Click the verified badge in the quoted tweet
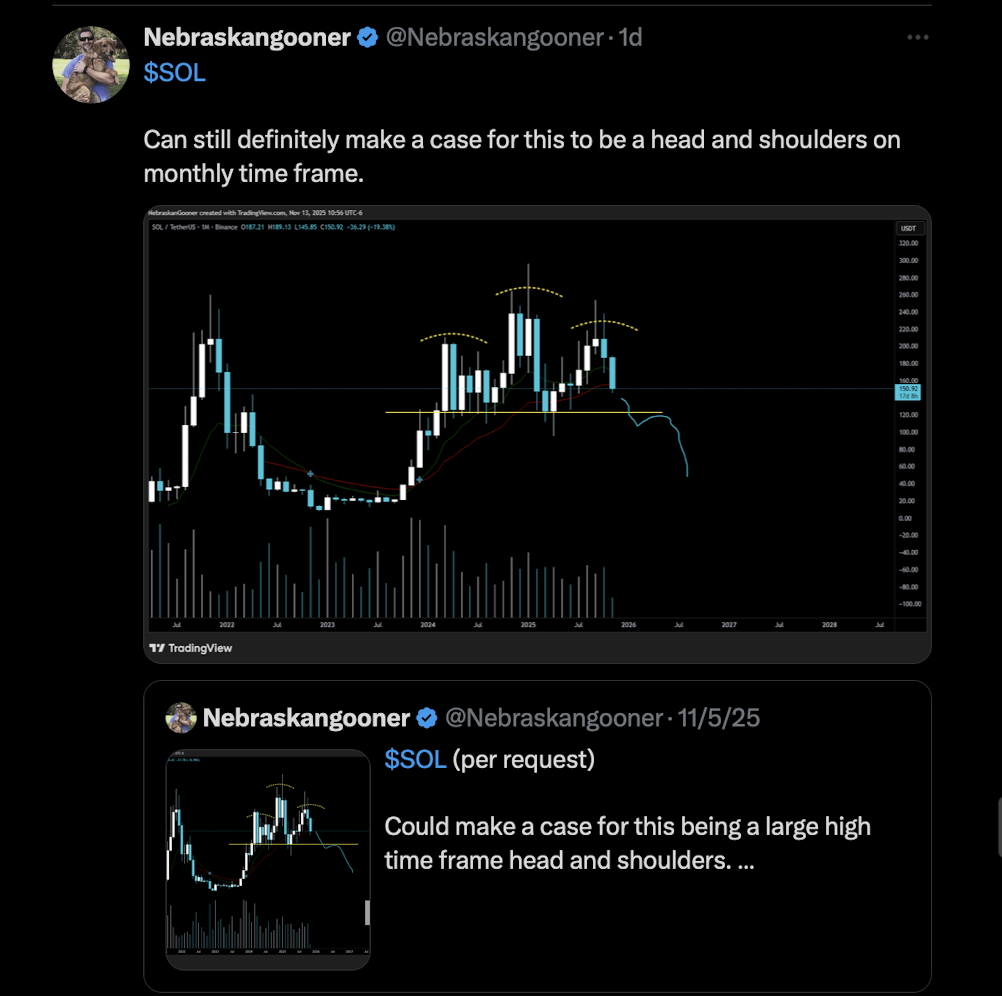The height and width of the screenshot is (996, 1002). (427, 718)
